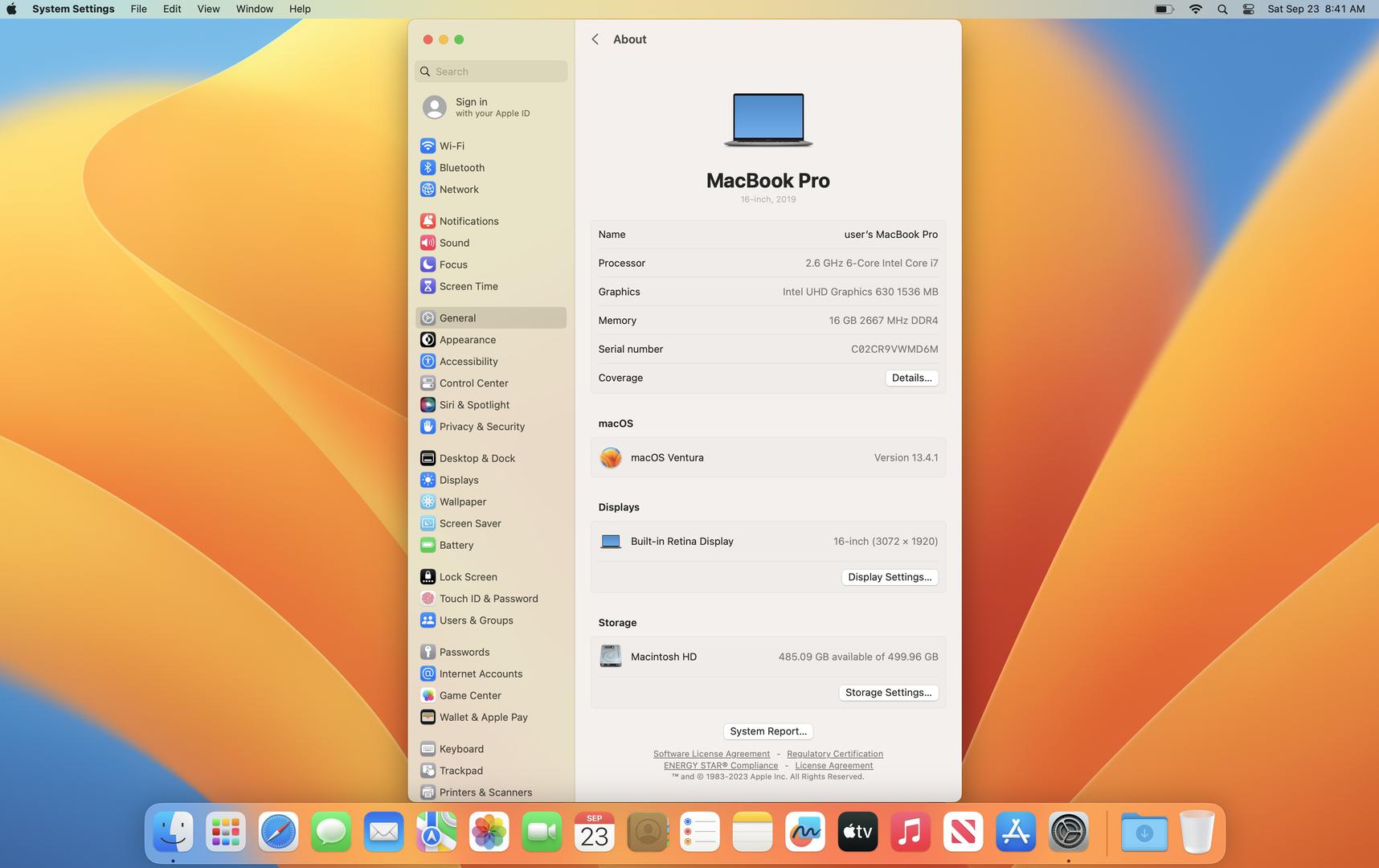Image resolution: width=1379 pixels, height=868 pixels.
Task: Open Notifications settings pane
Action: coord(469,221)
